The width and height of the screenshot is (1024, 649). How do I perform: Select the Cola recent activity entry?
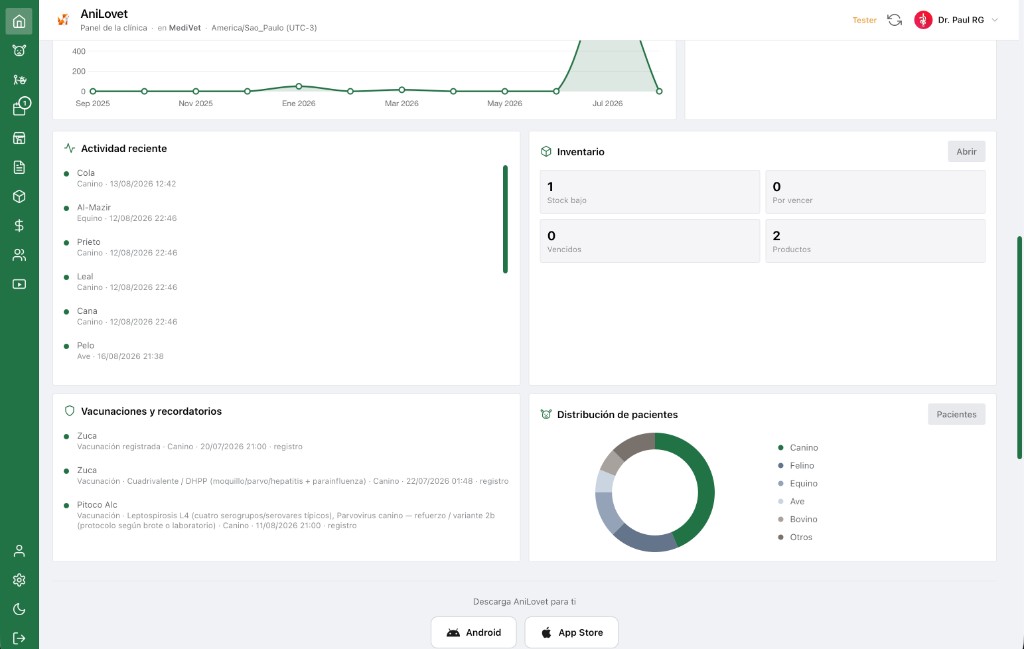coord(281,178)
